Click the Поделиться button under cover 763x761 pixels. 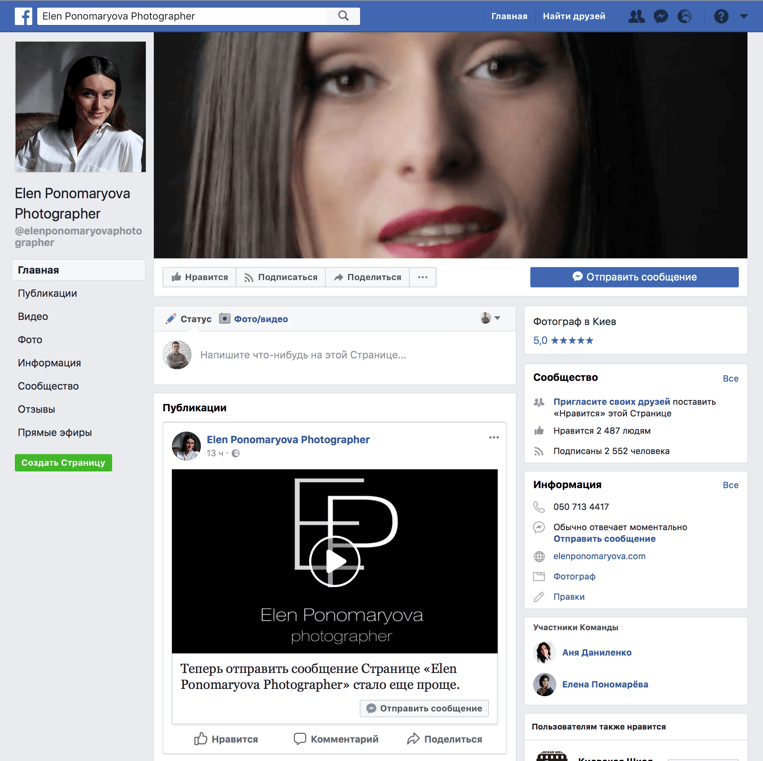pos(367,277)
